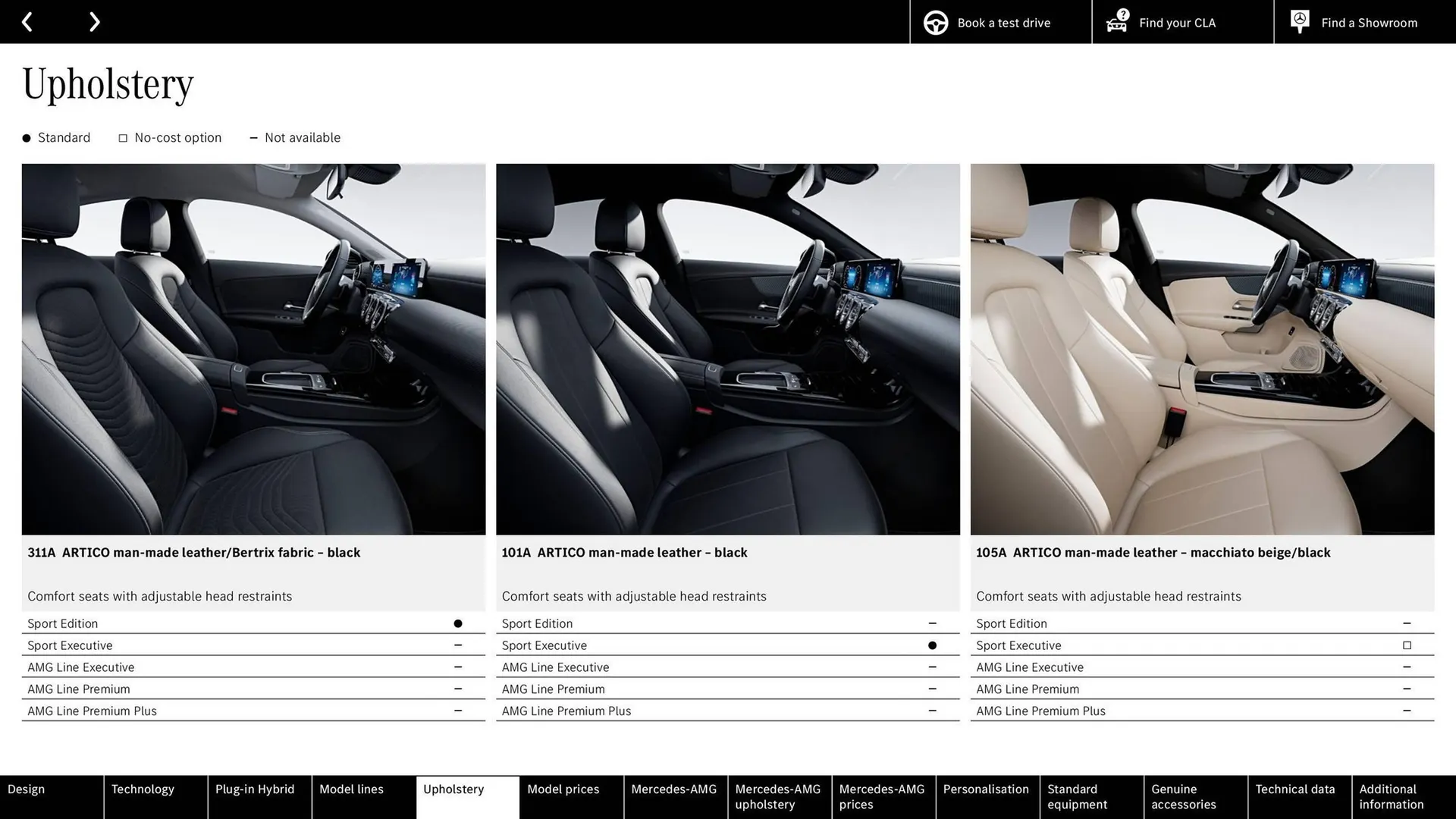Image resolution: width=1456 pixels, height=819 pixels.
Task: Click the No-cost option square legend symbol
Action: click(x=122, y=137)
